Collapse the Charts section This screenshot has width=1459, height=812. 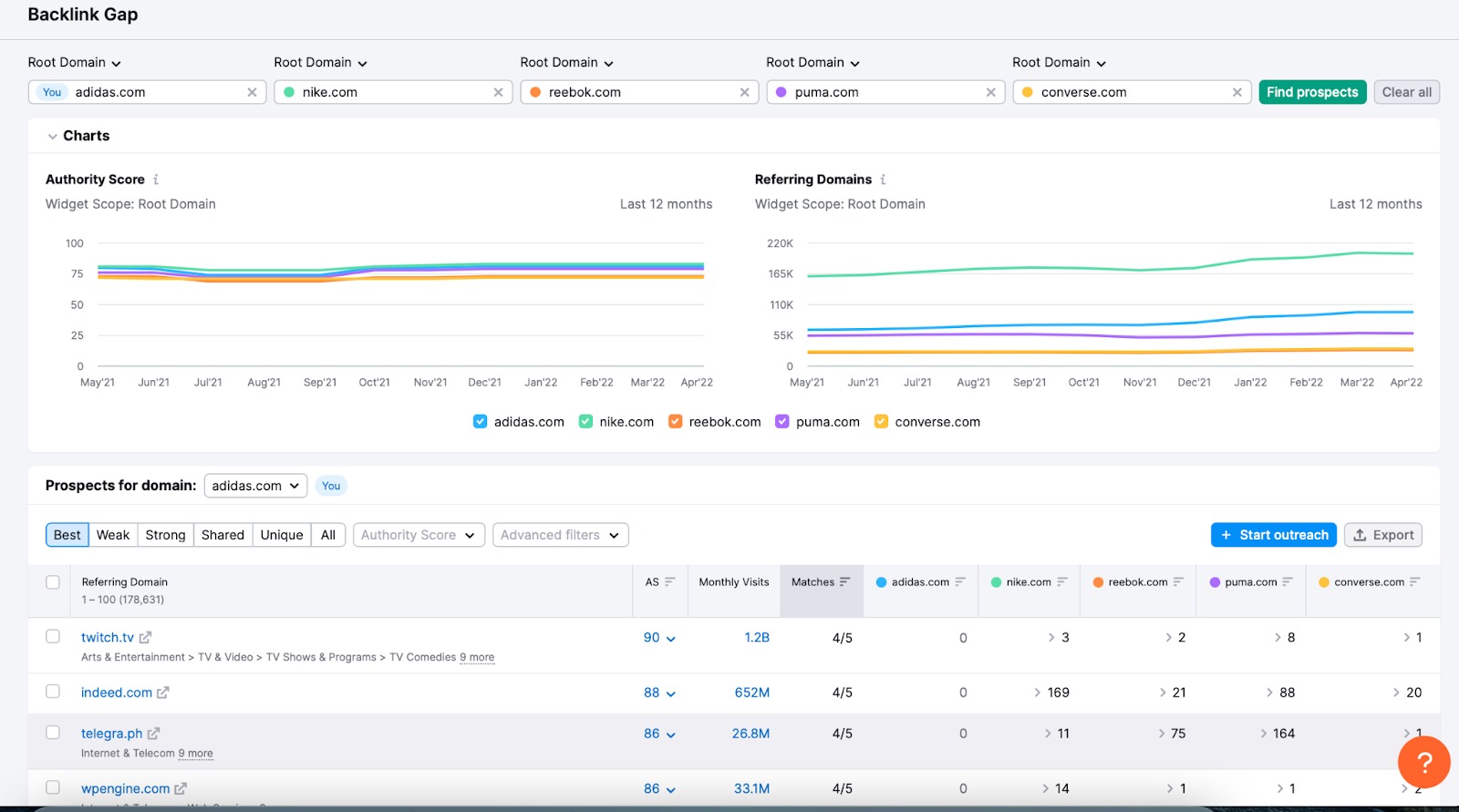coord(52,136)
